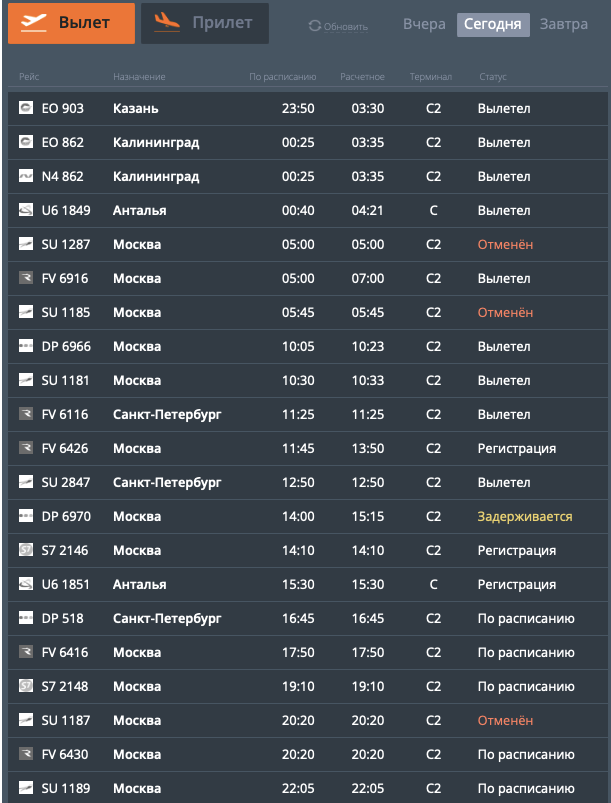Viewport: 611px width, 803px height.
Task: Click the Отменён status of SU 1185
Action: coord(505,312)
